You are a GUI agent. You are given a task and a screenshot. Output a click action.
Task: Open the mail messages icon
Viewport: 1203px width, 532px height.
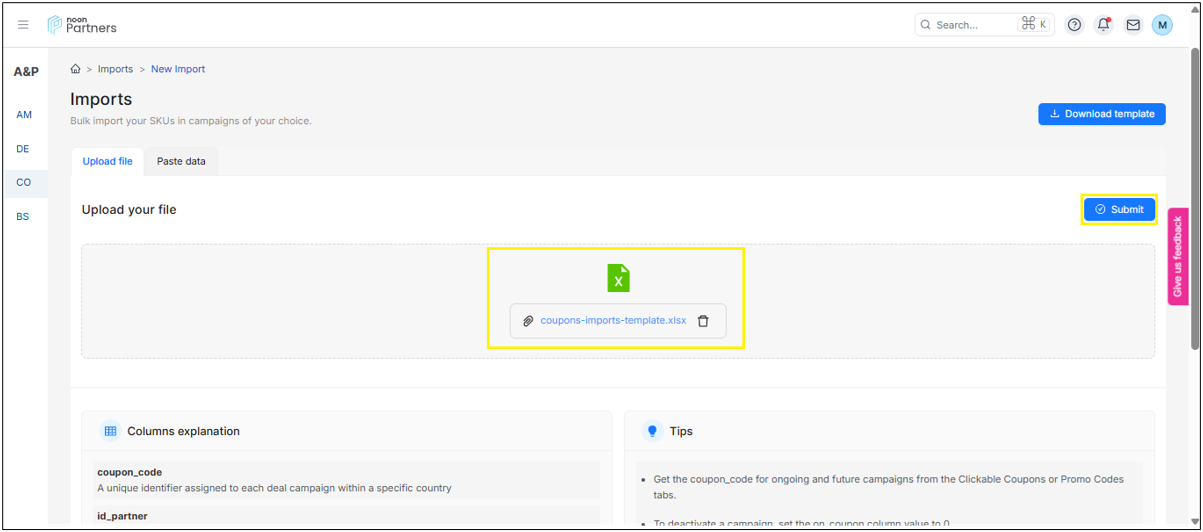click(1133, 25)
